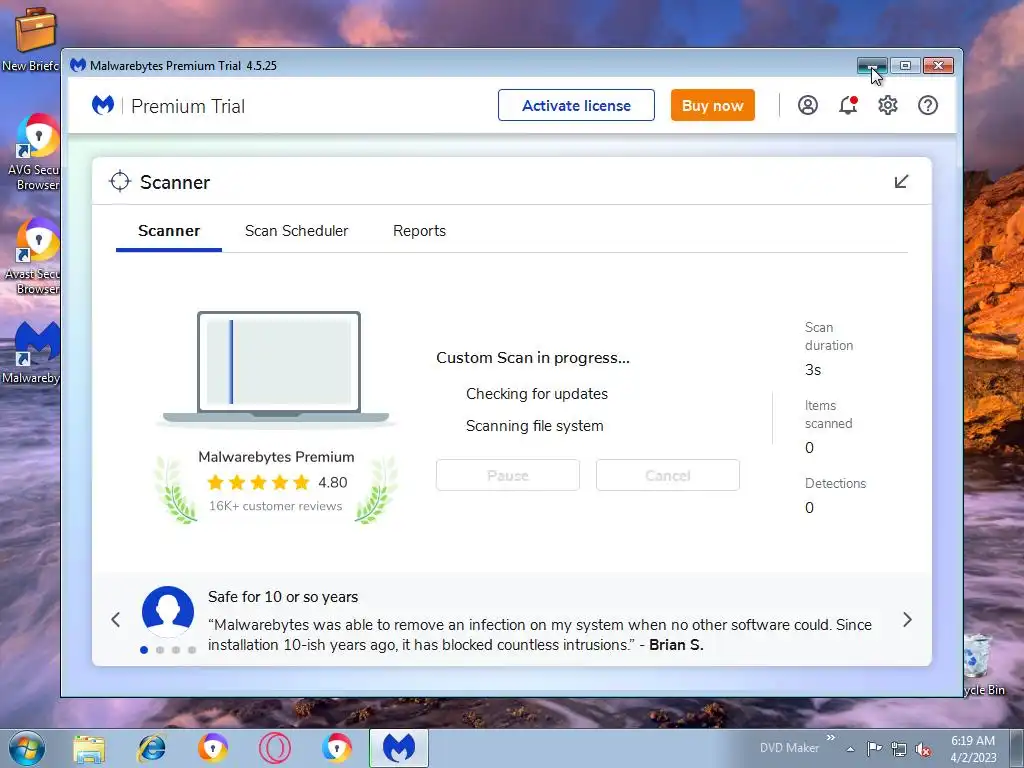Click the Checking for updates step
This screenshot has width=1024, height=768.
tap(537, 394)
